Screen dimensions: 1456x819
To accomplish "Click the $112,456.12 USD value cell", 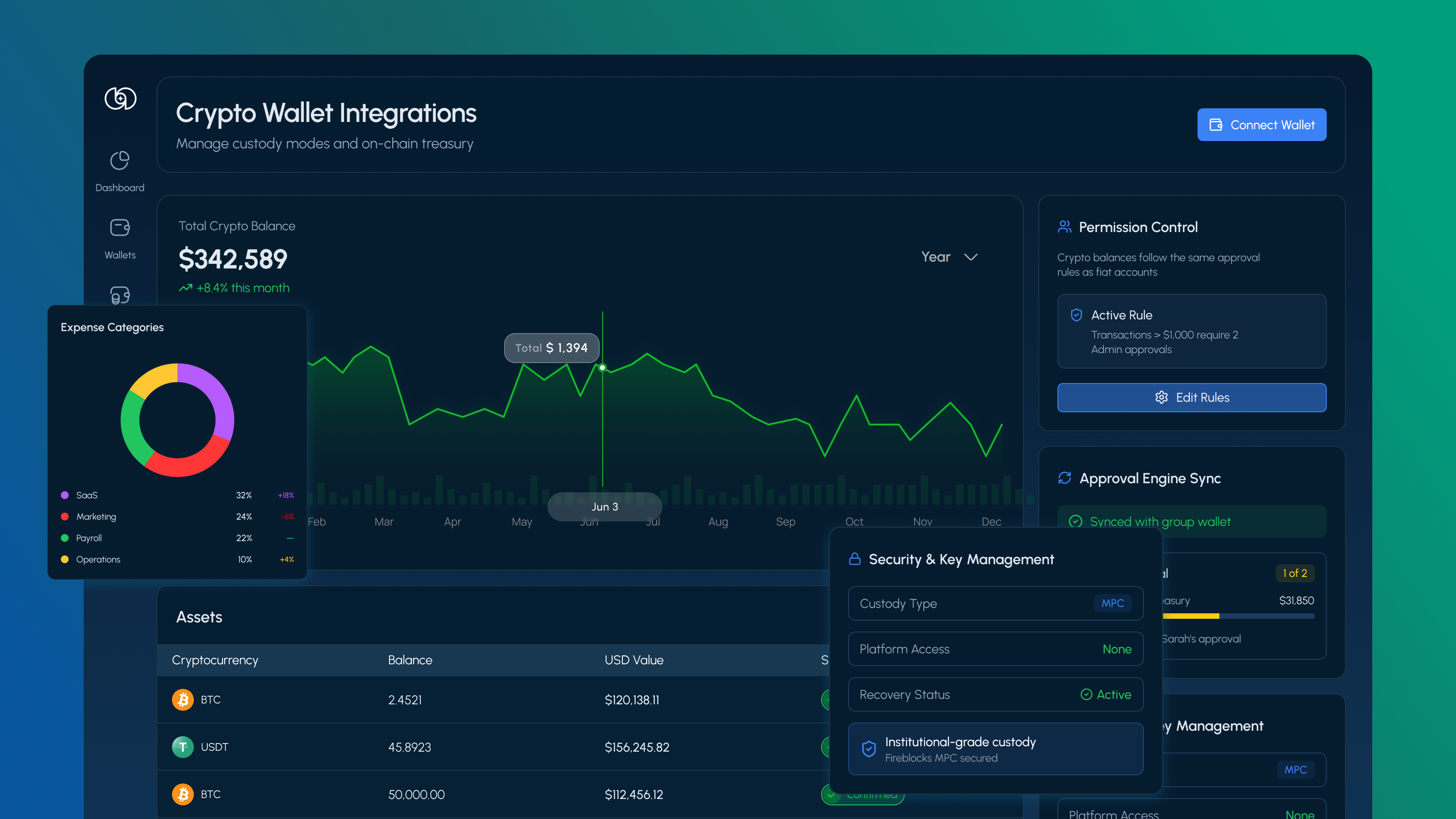I will coord(634,795).
